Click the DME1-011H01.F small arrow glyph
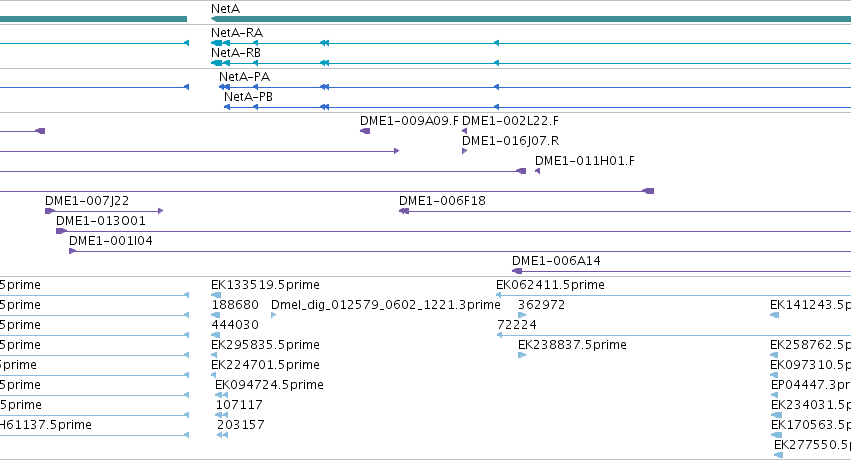The height and width of the screenshot is (460, 851). click(537, 171)
